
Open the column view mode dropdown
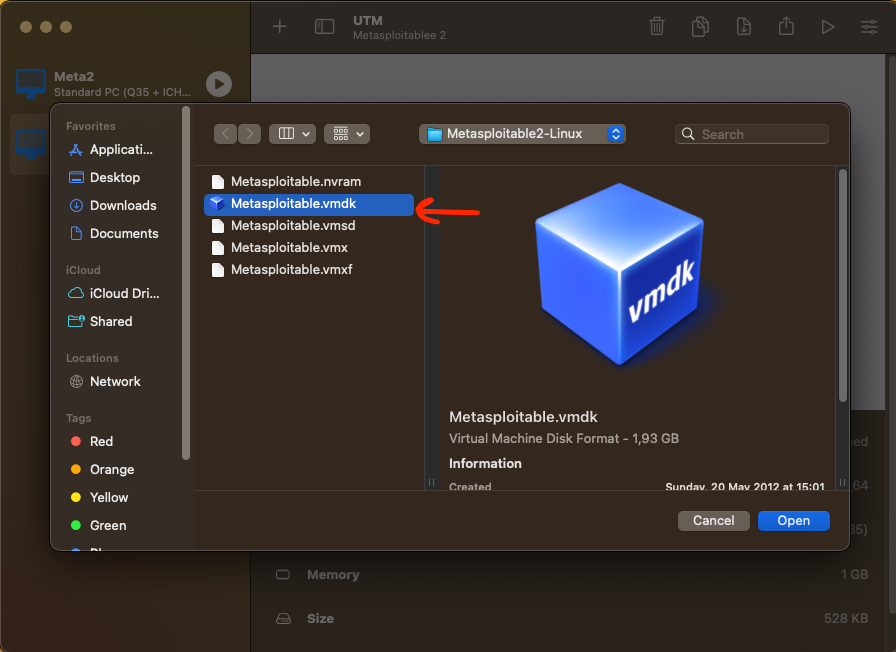293,134
